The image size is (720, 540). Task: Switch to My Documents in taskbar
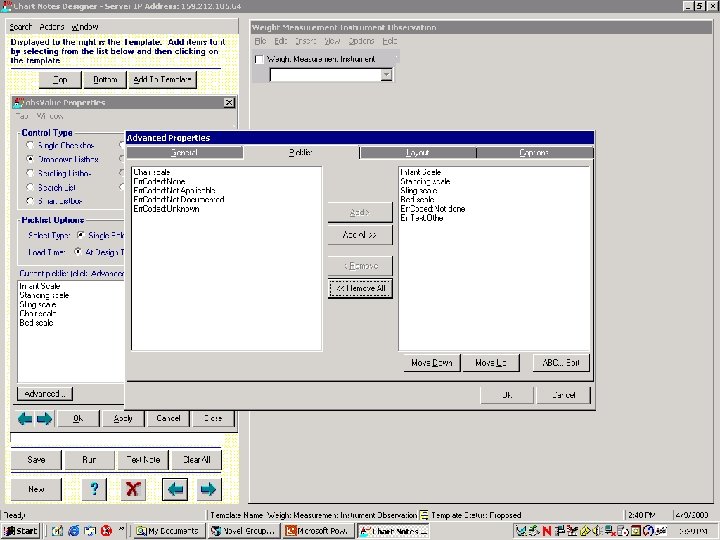(169, 531)
